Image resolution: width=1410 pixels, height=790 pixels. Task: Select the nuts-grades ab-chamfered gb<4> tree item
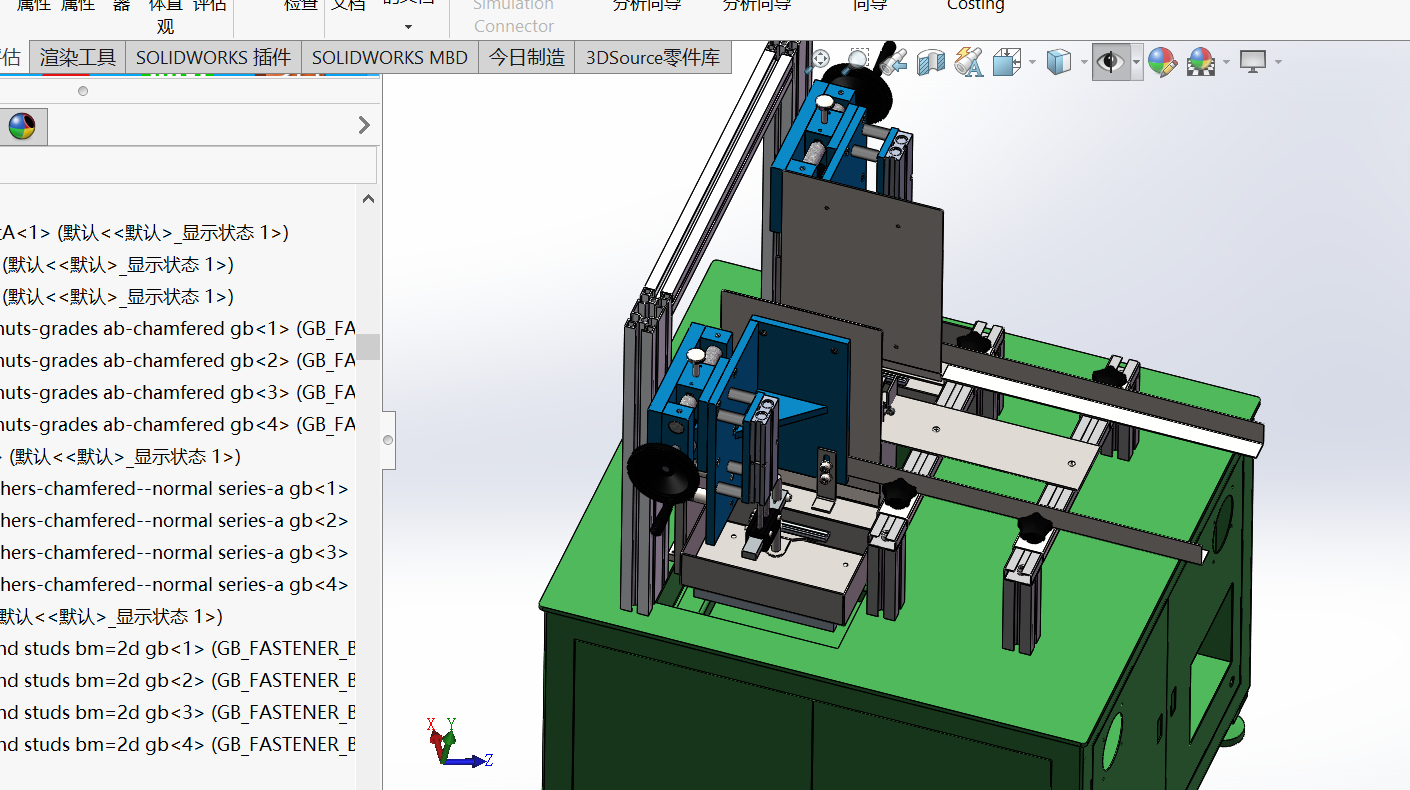click(x=177, y=424)
